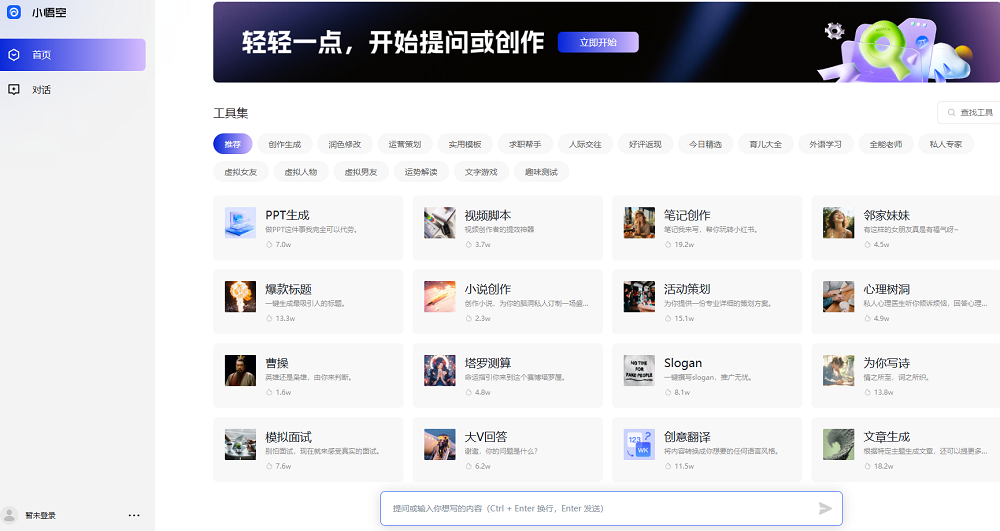The image size is (1000, 531).
Task: Click the 小说创作 tool title
Action: coord(488,289)
